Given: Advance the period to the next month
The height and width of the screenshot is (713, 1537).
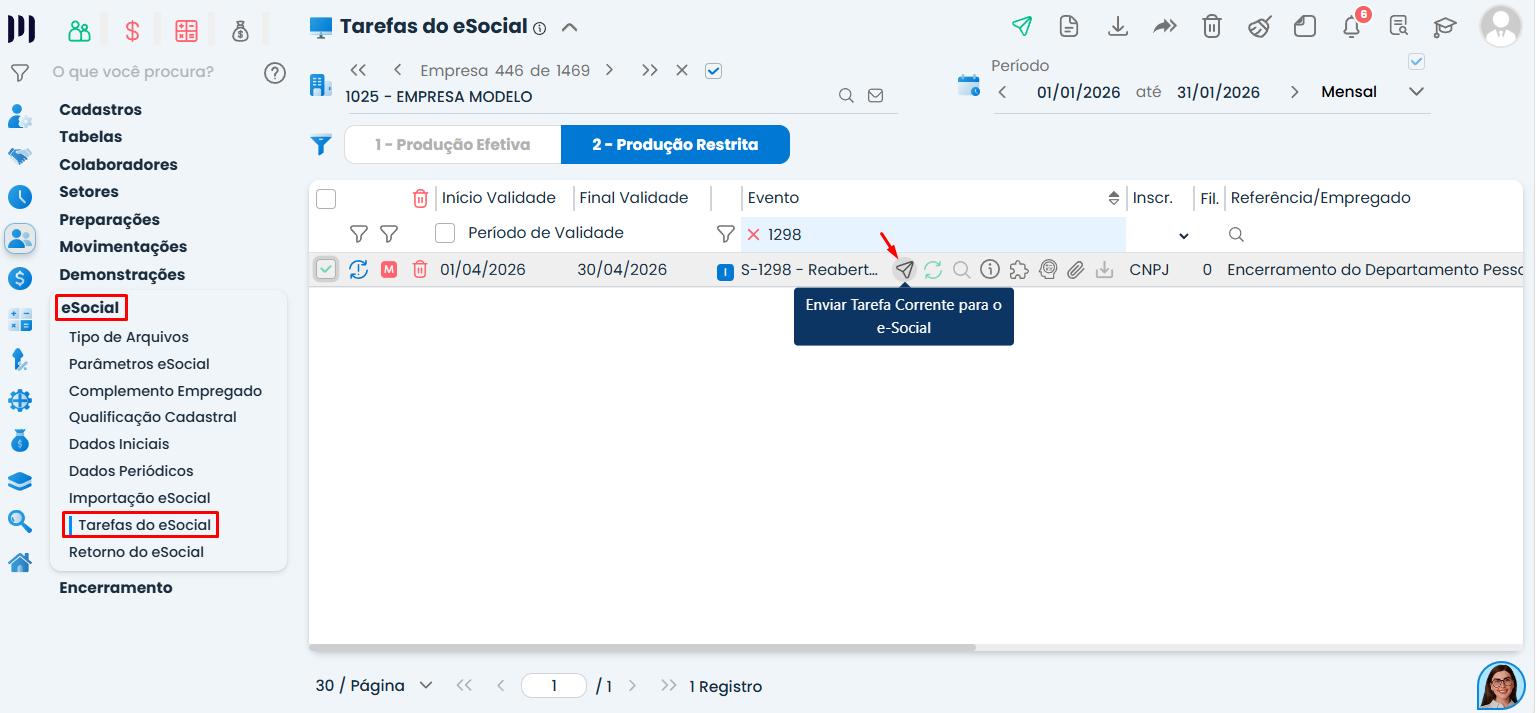Looking at the screenshot, I should (1295, 92).
